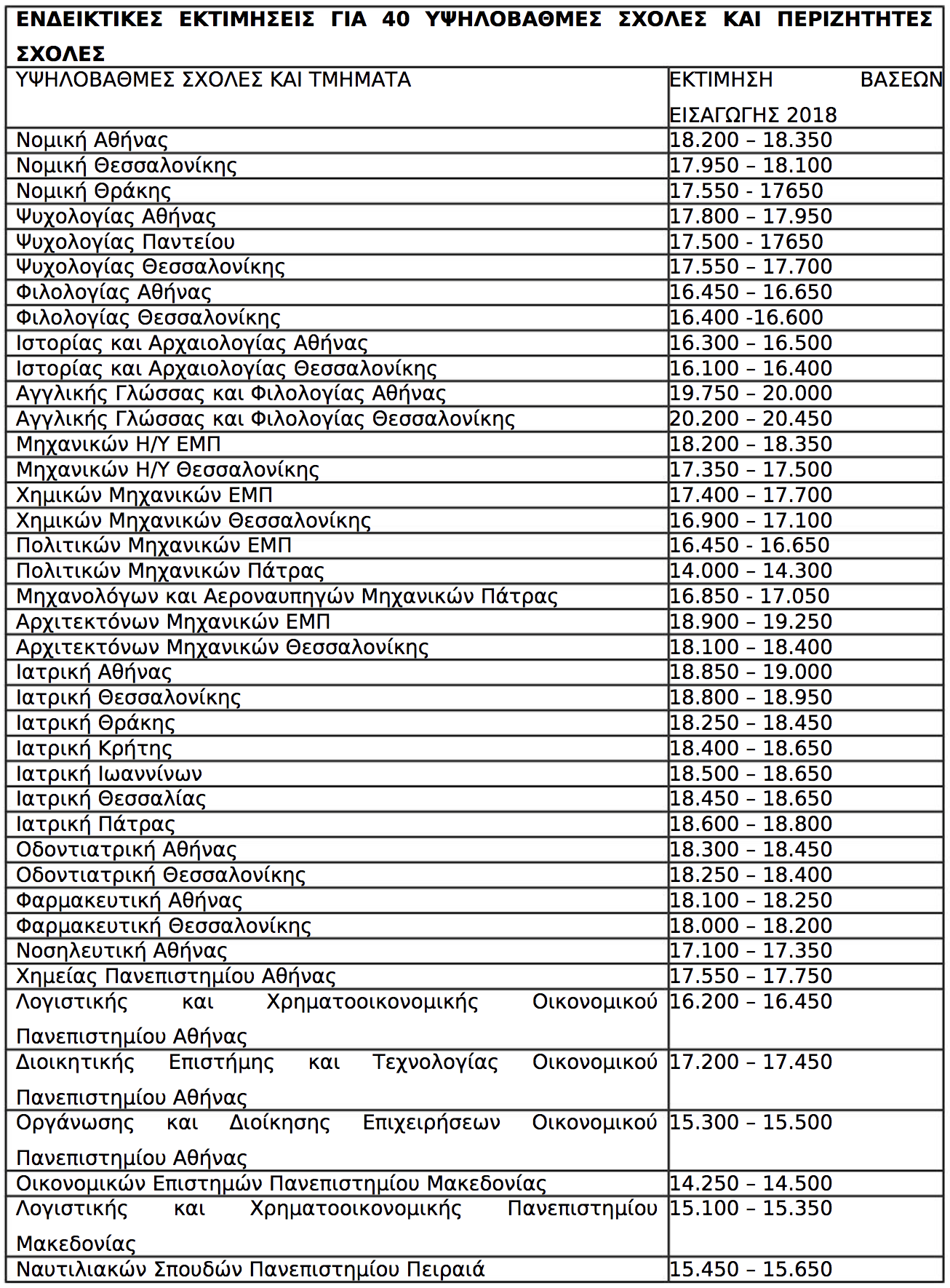Viewport: 950px width, 1288px height.
Task: Select 'Μηχανικών Η/Υ Θεσσαλονίκης'
Action: [x=167, y=470]
